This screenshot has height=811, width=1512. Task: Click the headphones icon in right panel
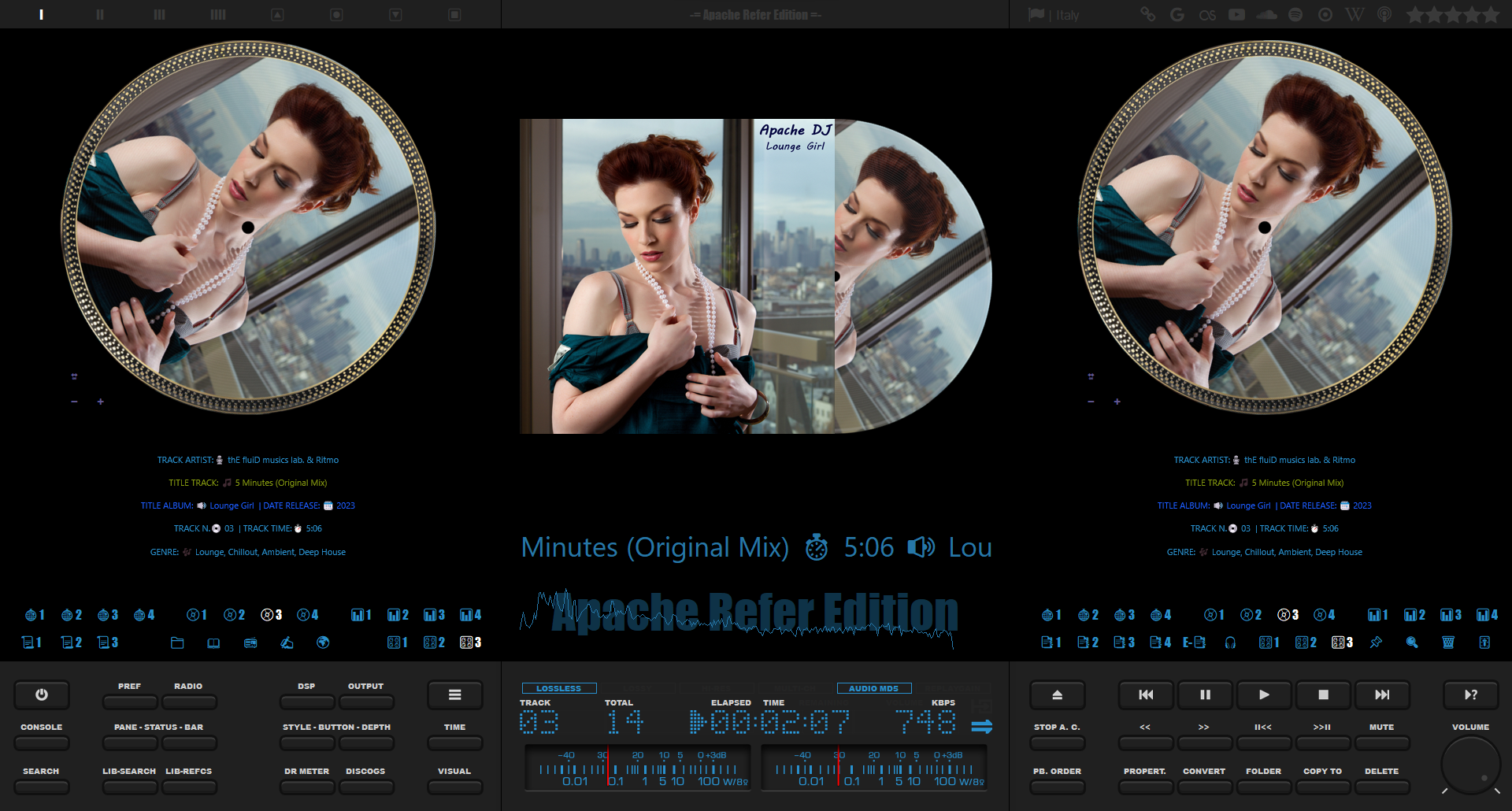click(1230, 643)
